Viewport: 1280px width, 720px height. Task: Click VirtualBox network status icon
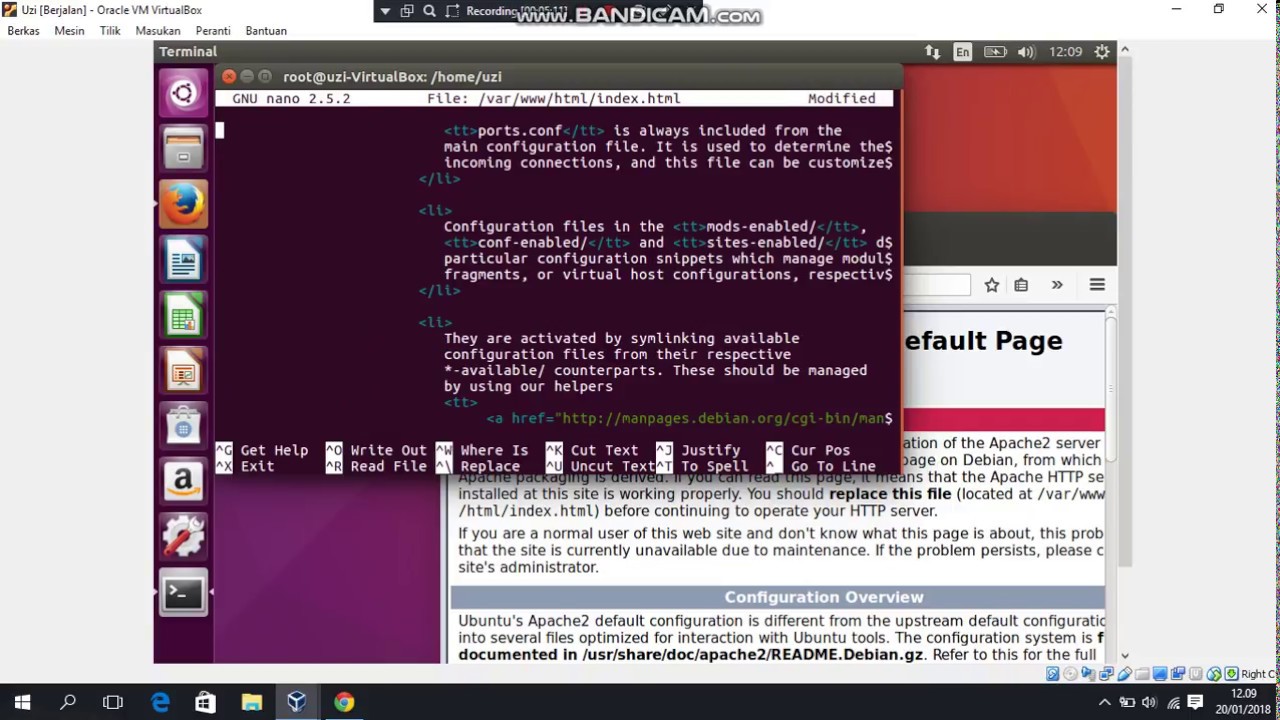(1107, 674)
